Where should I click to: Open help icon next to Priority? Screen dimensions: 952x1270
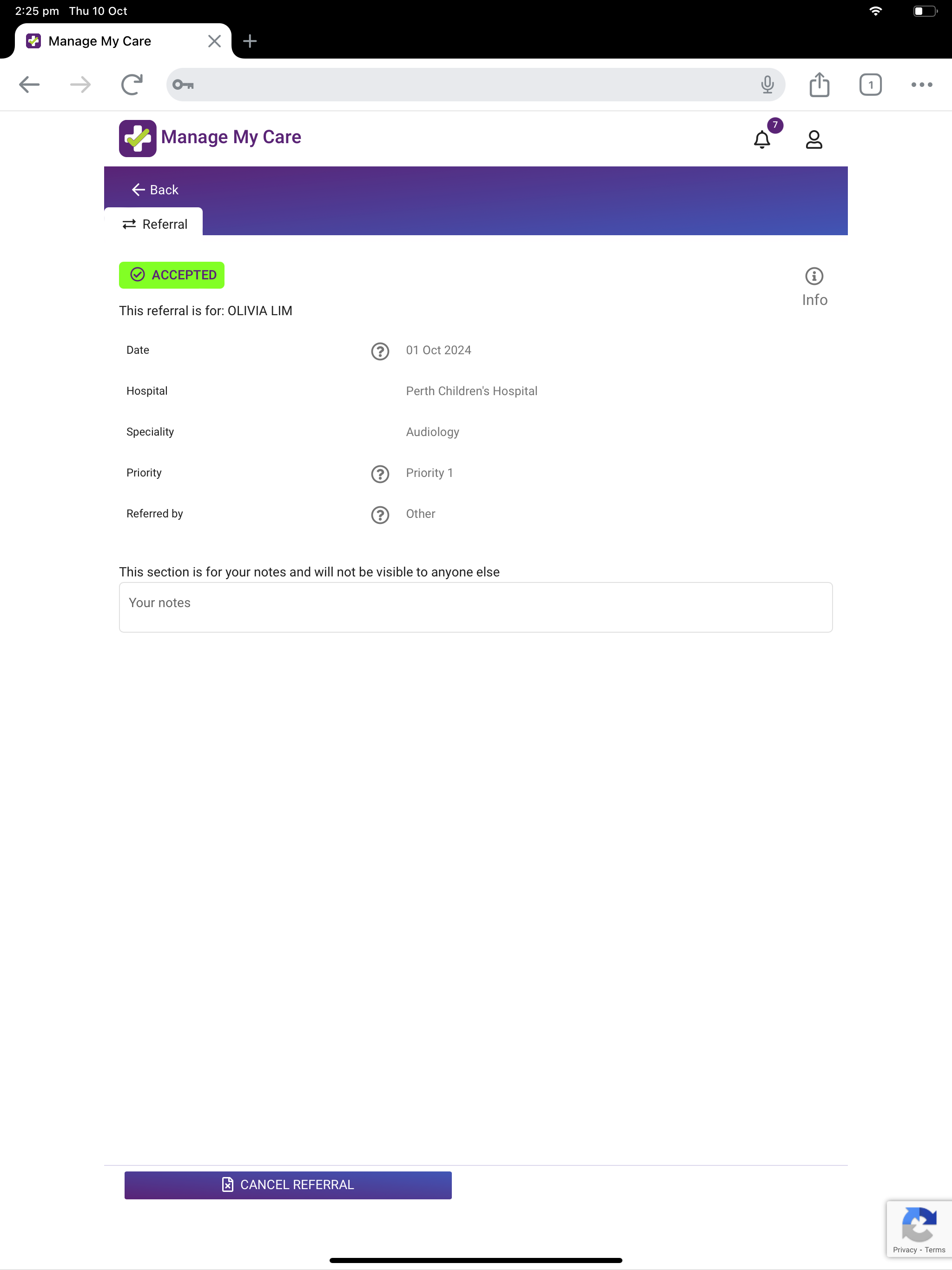coord(380,474)
